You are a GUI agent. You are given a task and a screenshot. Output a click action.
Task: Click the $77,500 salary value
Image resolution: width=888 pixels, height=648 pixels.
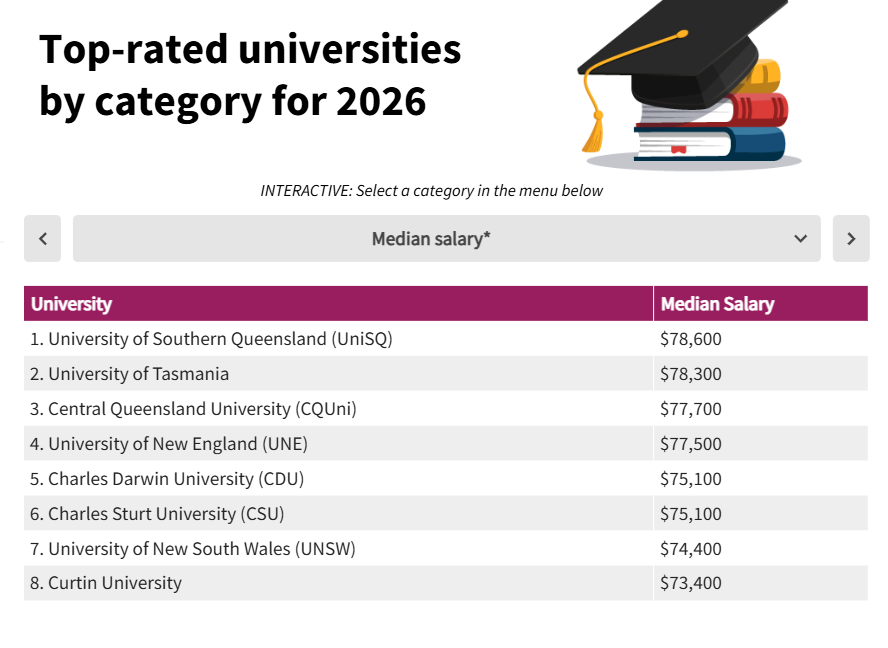pos(691,444)
